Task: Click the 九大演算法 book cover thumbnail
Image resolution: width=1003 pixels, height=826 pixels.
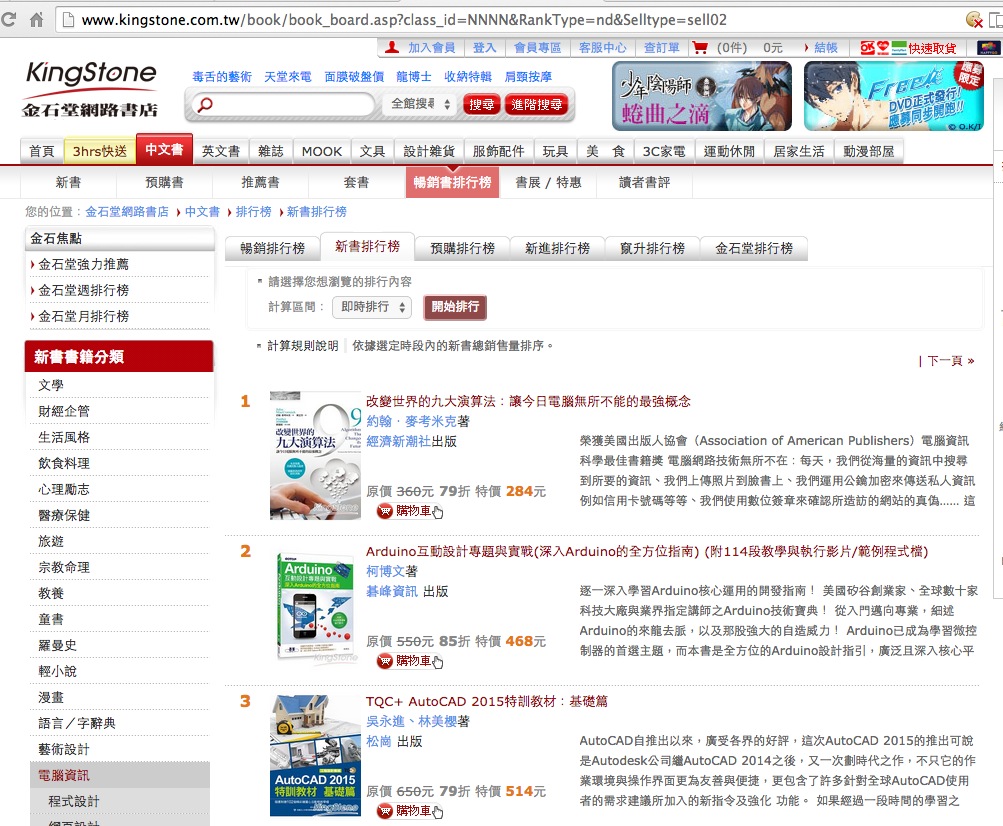Action: (315, 455)
